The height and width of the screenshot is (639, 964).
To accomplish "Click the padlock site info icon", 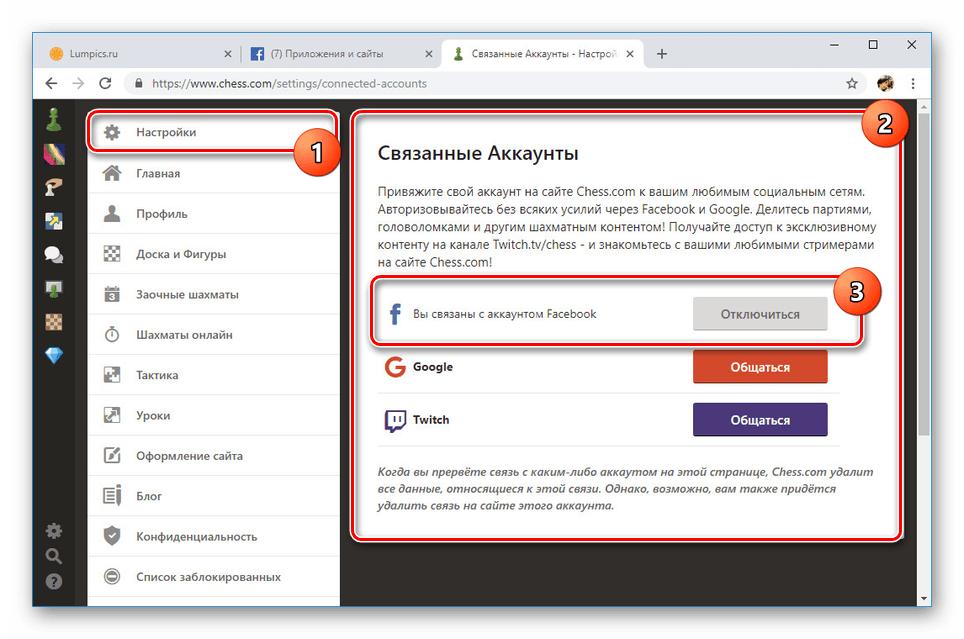I will [139, 84].
